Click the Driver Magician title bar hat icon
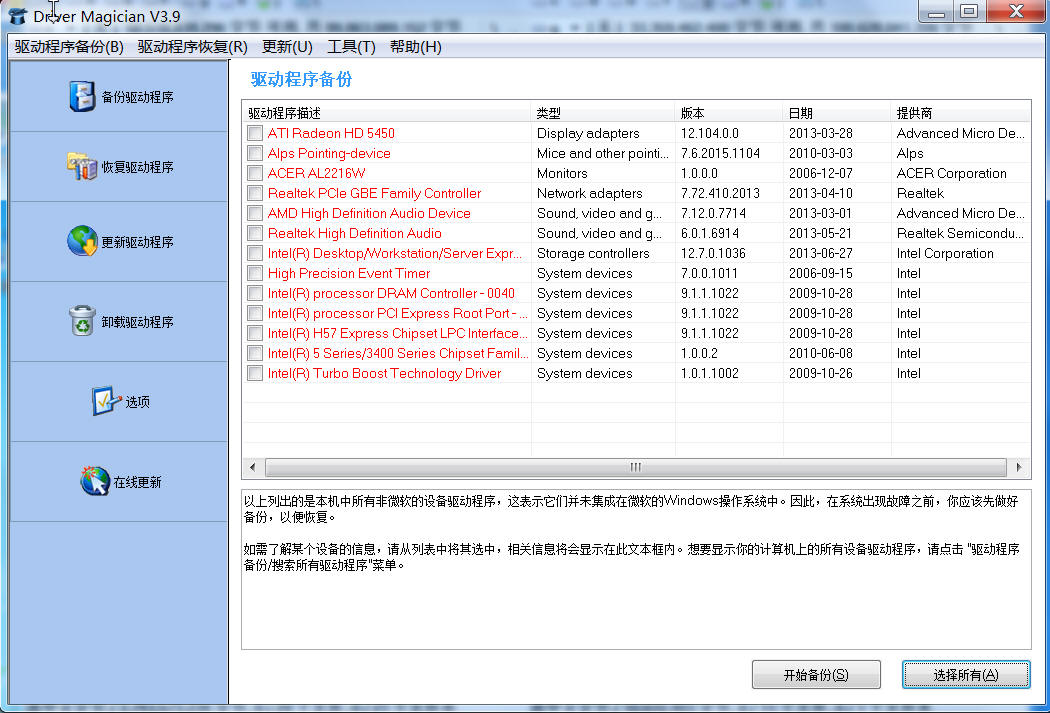This screenshot has height=713, width=1050. 17,17
